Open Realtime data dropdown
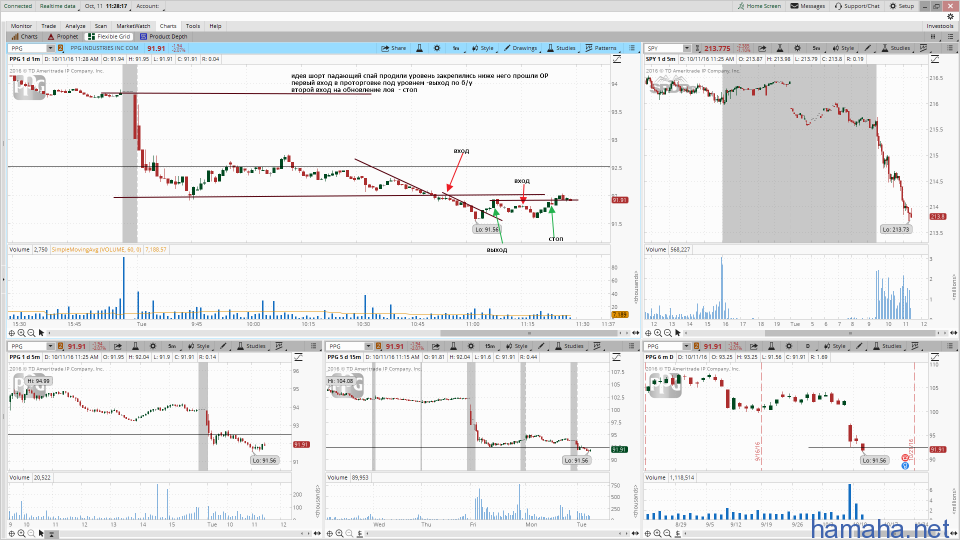This screenshot has height=540, width=960. [59, 6]
